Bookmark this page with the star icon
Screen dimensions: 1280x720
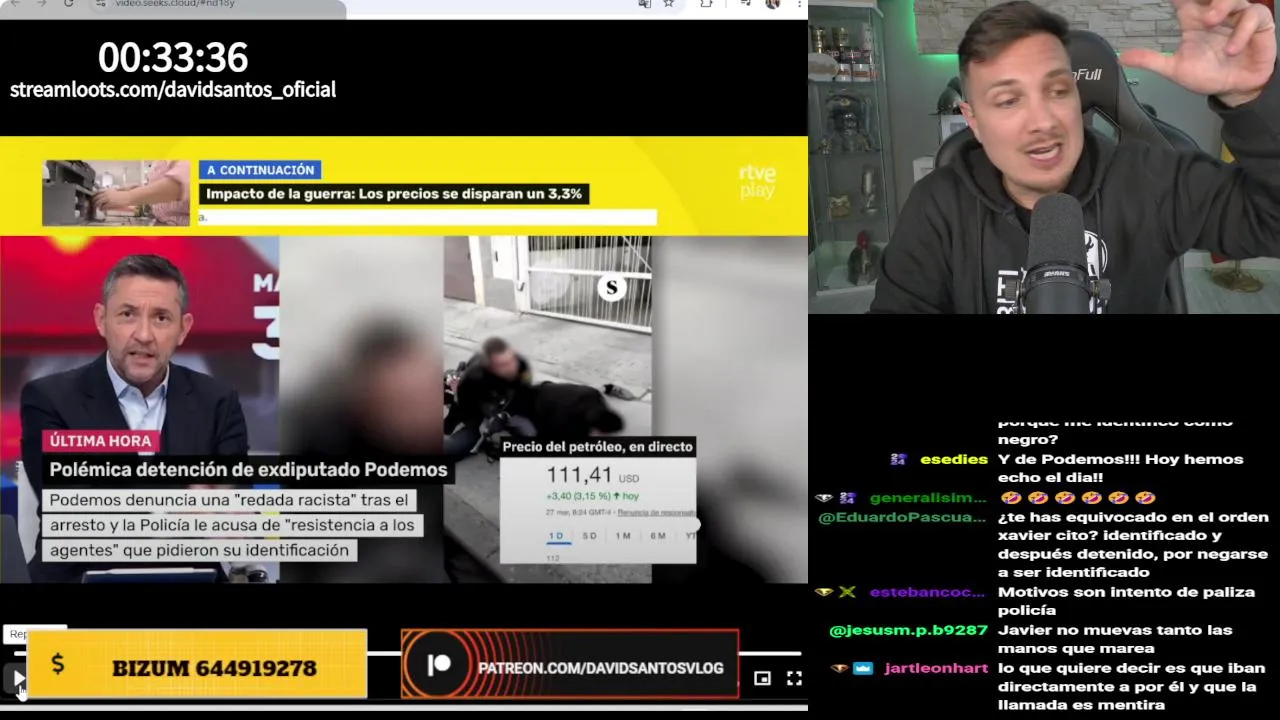tap(668, 4)
